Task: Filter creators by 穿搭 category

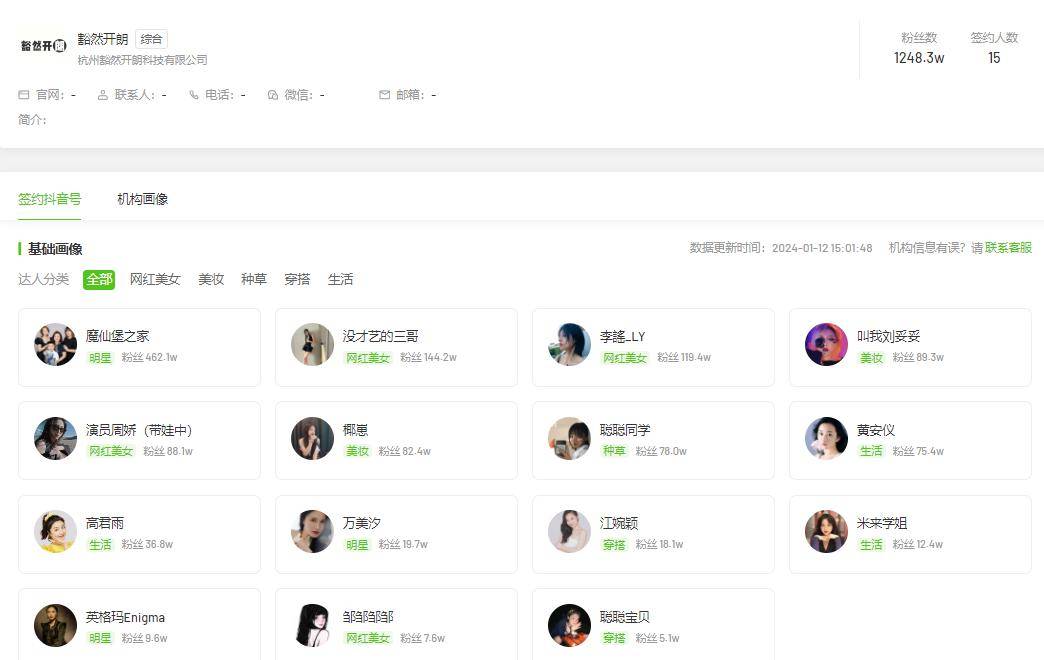Action: pos(297,280)
